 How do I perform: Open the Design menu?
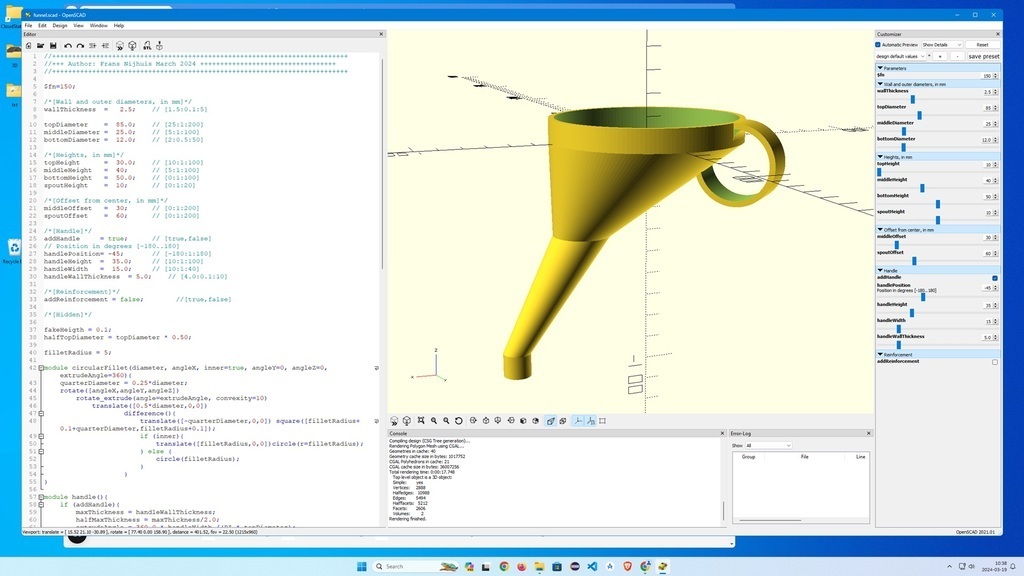click(x=59, y=25)
